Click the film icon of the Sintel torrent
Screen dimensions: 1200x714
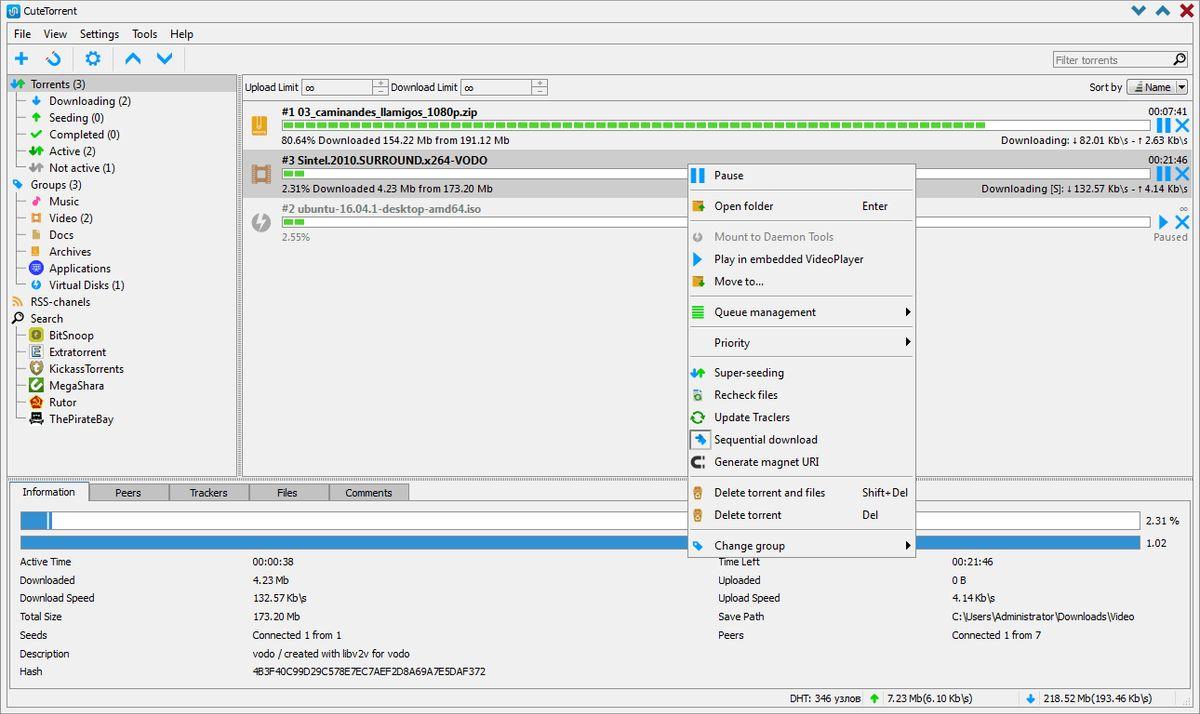(x=260, y=174)
